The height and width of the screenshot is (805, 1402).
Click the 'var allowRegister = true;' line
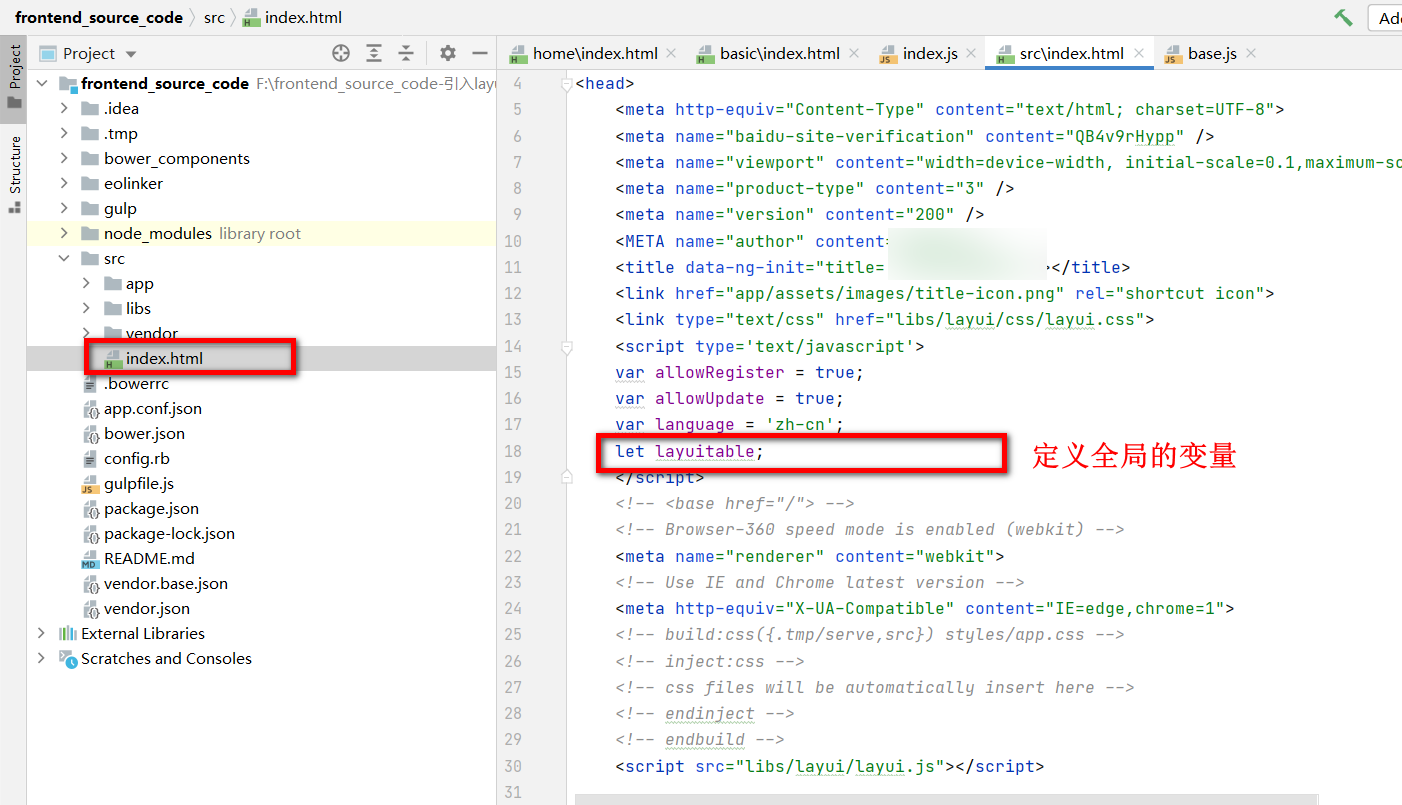click(x=739, y=372)
